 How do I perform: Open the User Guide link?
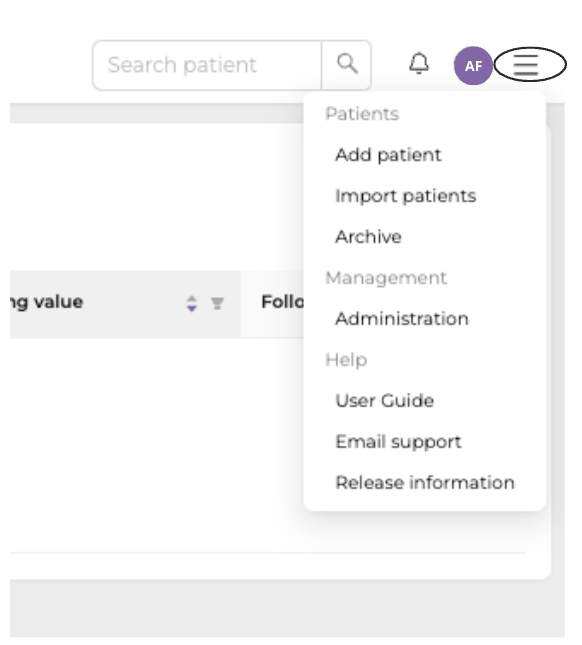coord(385,401)
